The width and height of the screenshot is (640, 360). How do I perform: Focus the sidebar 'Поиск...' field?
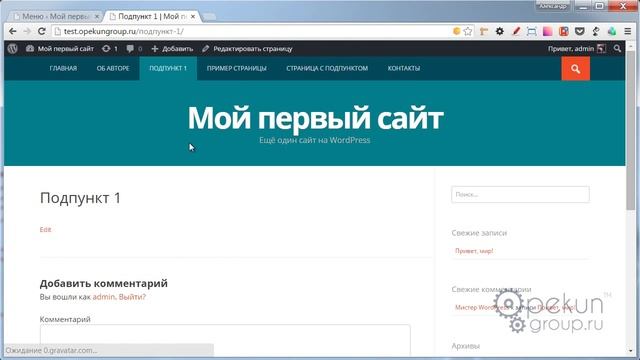coord(520,194)
